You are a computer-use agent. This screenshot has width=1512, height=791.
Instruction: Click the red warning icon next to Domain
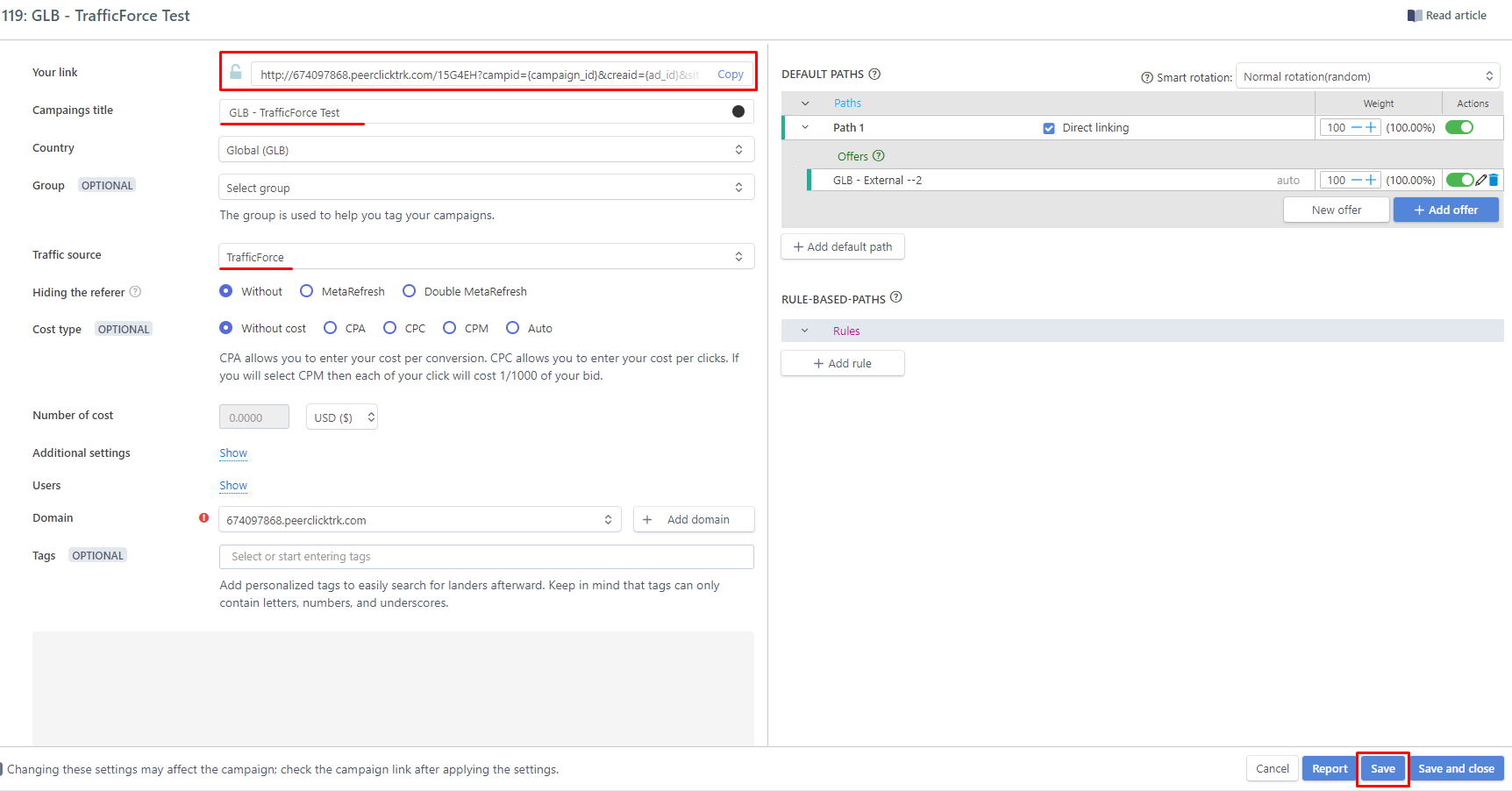coord(203,517)
